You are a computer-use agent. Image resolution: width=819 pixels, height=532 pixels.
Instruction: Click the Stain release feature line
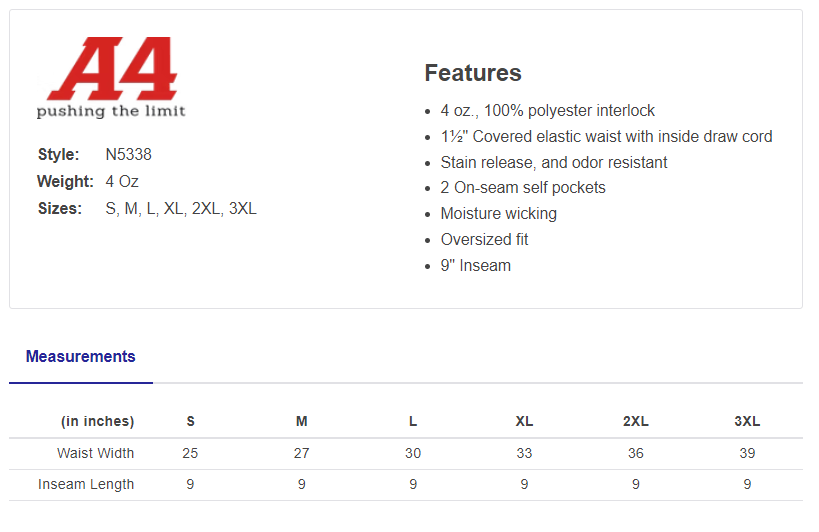[554, 163]
